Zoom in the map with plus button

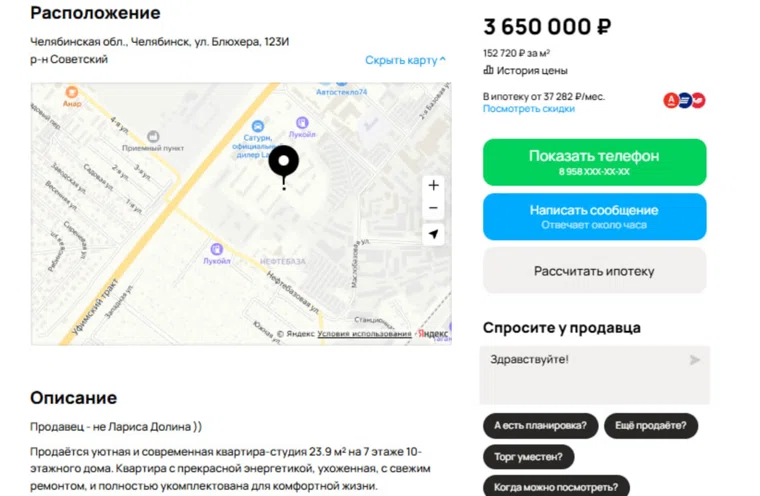pyautogui.click(x=433, y=185)
